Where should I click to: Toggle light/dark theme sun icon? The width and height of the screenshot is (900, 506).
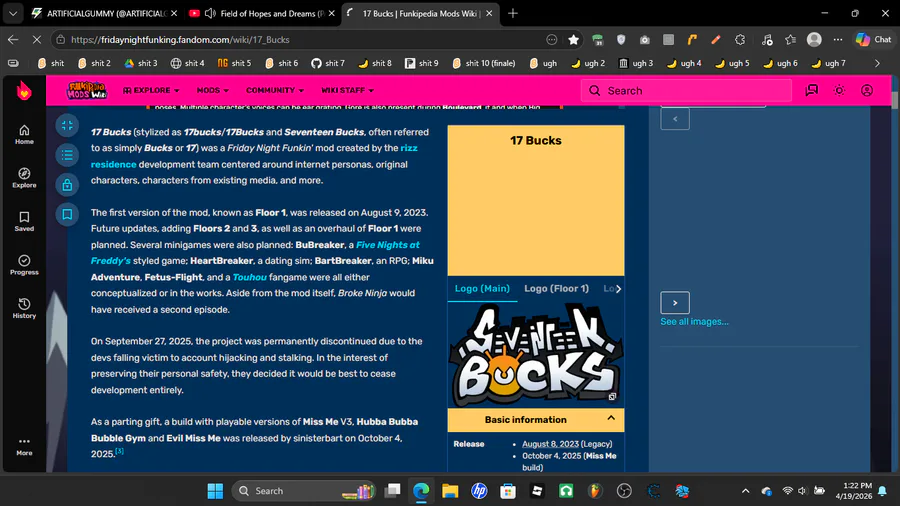(839, 91)
